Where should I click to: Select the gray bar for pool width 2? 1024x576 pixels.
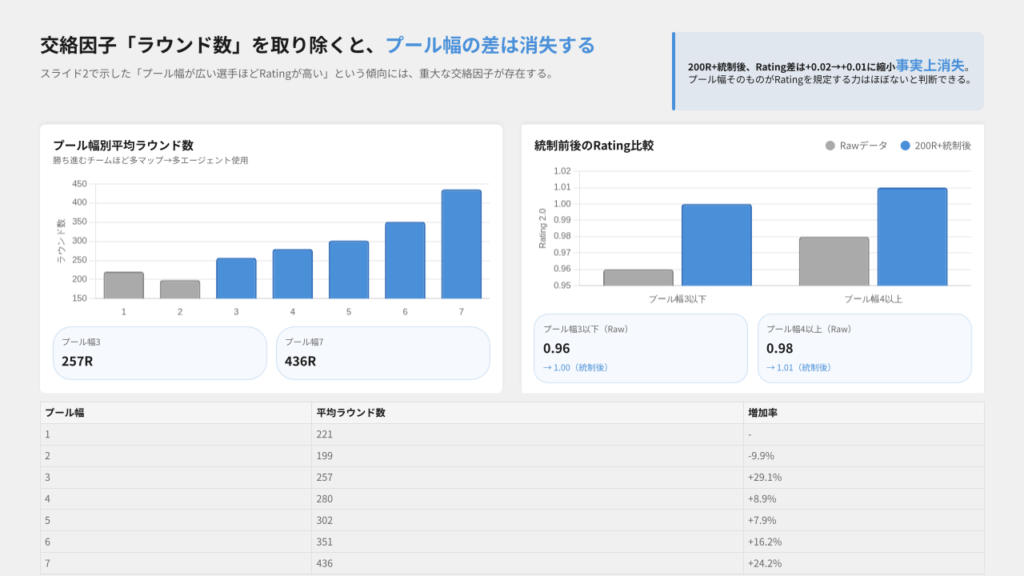tap(180, 289)
